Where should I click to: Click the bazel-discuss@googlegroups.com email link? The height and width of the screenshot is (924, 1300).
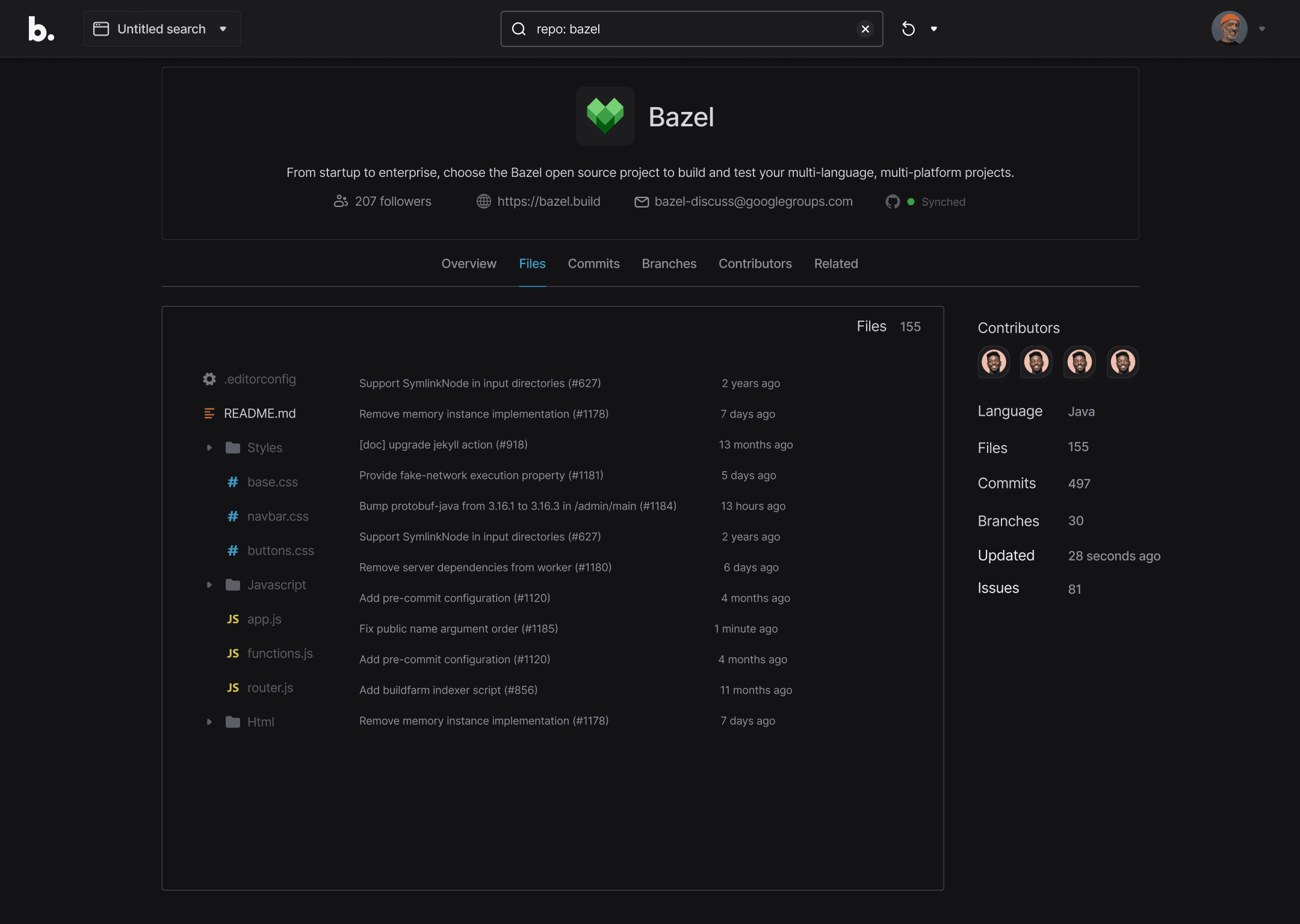click(x=753, y=202)
